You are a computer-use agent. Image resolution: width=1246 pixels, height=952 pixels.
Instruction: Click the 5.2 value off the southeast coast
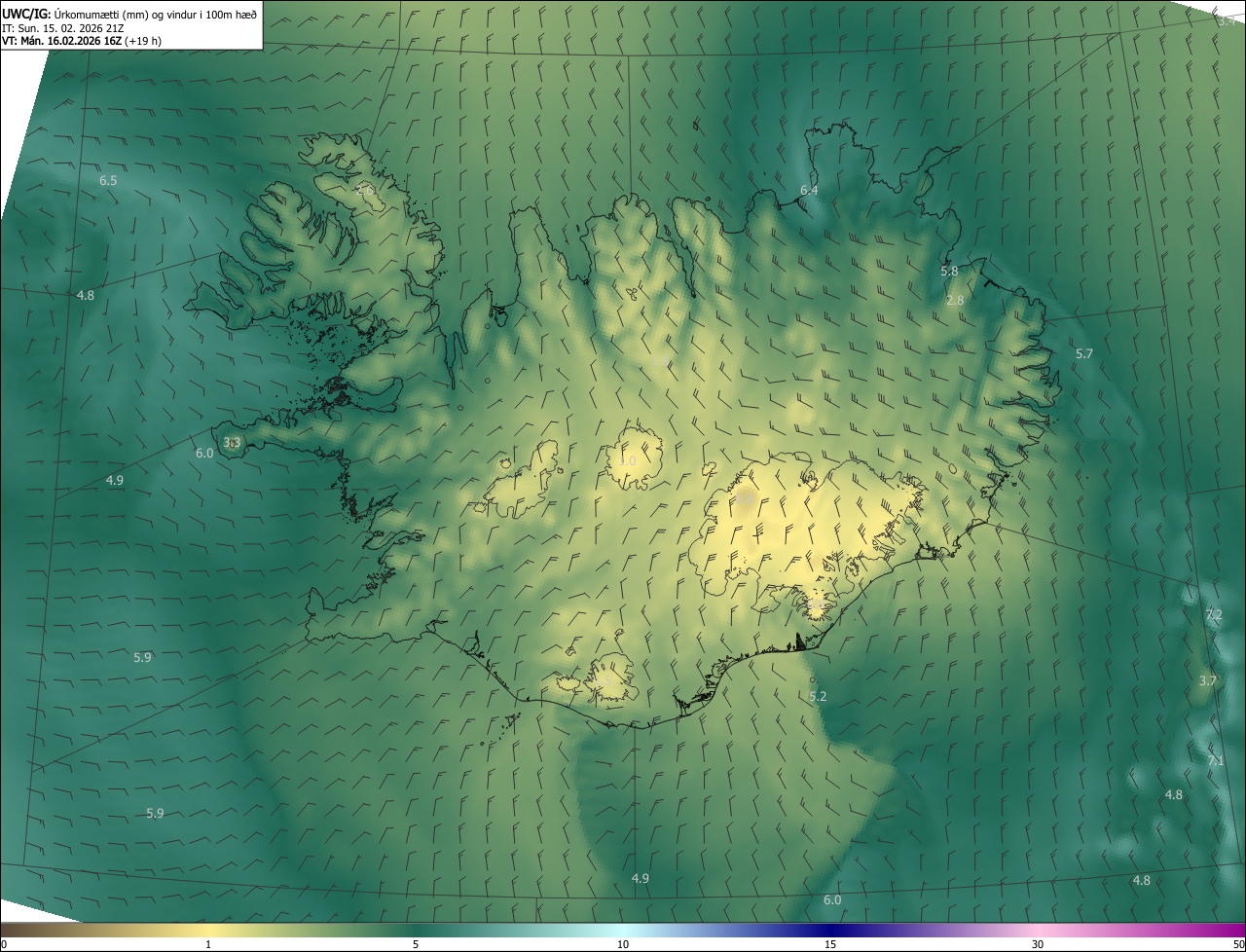pos(818,697)
